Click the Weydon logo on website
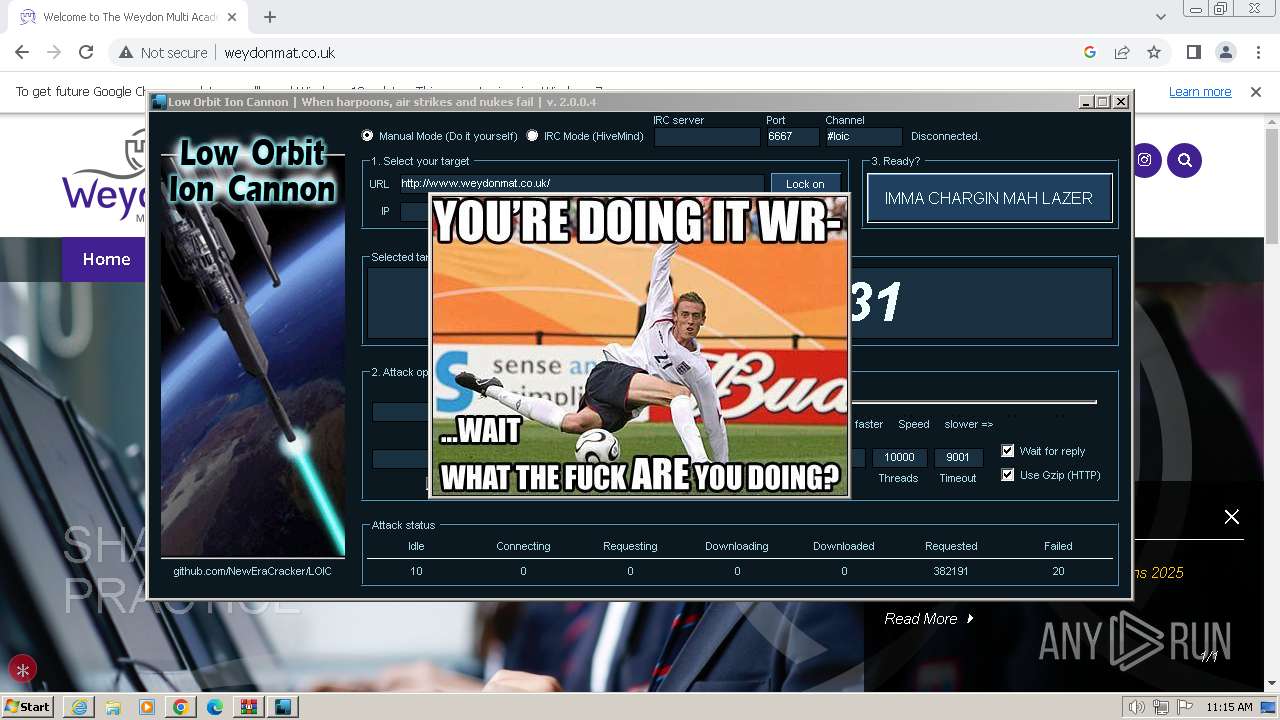 (105, 178)
